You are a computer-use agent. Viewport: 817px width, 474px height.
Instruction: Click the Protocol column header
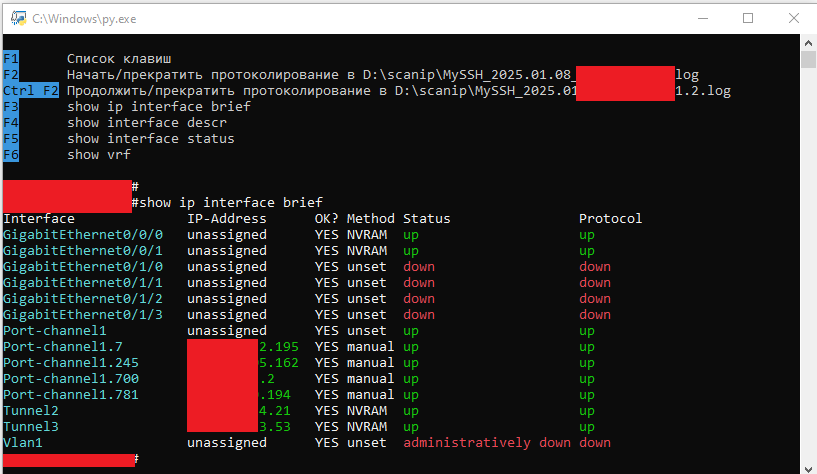(x=610, y=219)
